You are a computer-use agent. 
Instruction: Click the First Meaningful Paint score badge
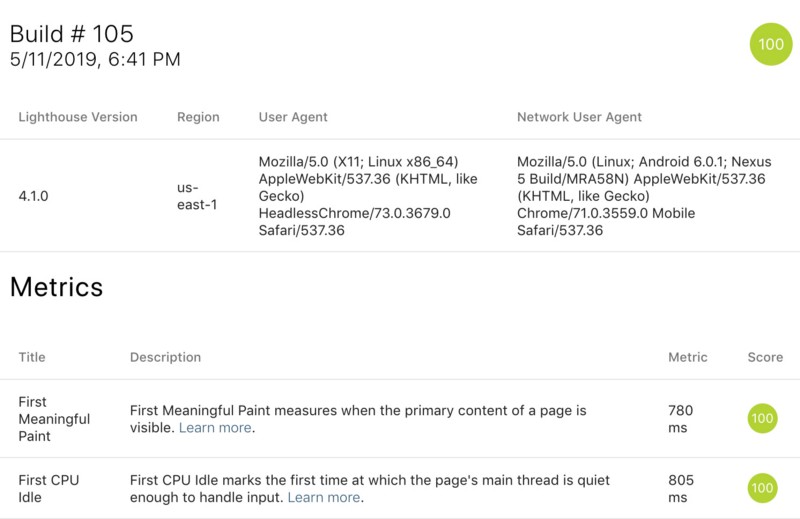762,418
